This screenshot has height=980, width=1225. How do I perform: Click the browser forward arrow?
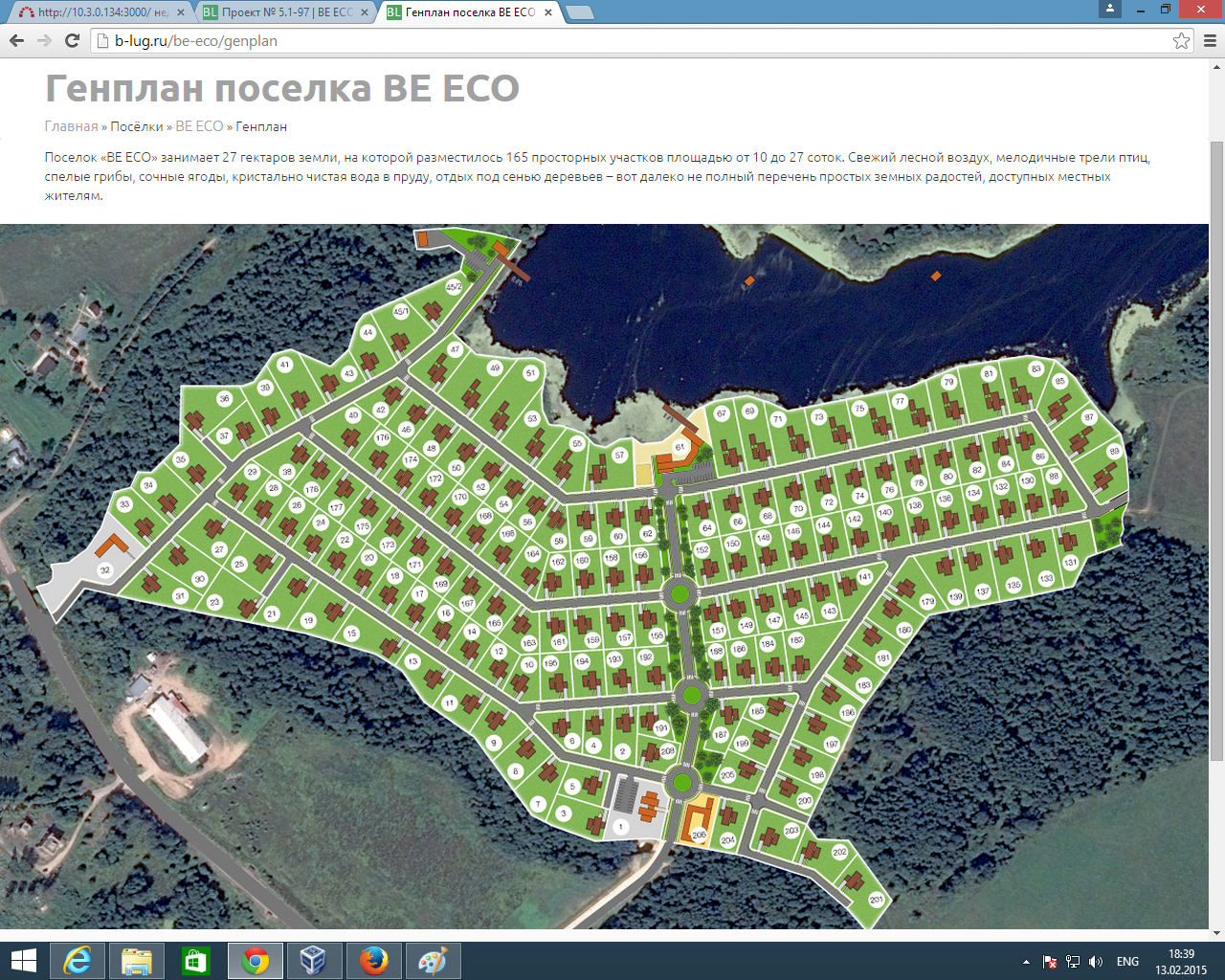click(44, 41)
